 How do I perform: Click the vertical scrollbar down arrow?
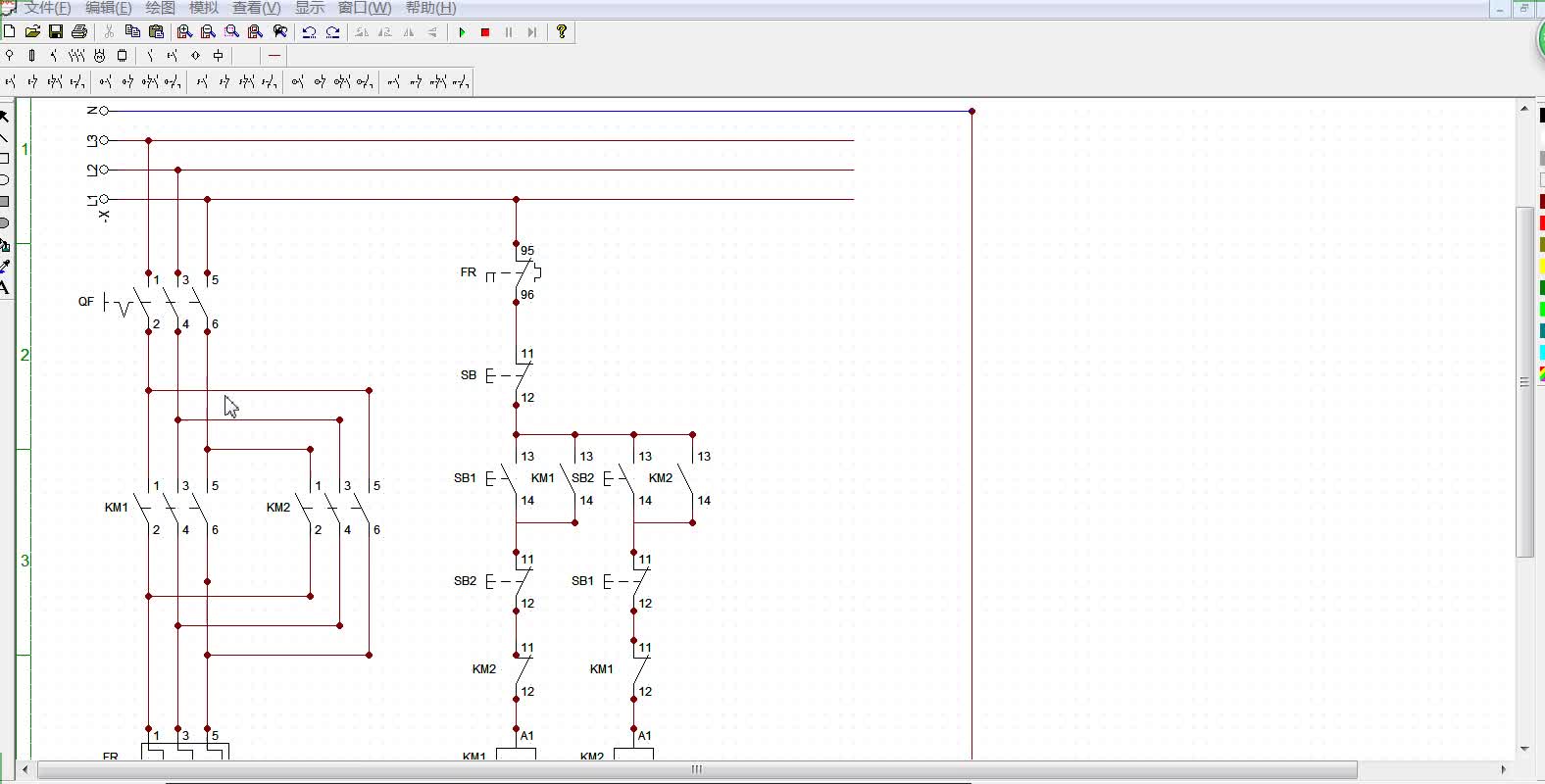click(1524, 749)
